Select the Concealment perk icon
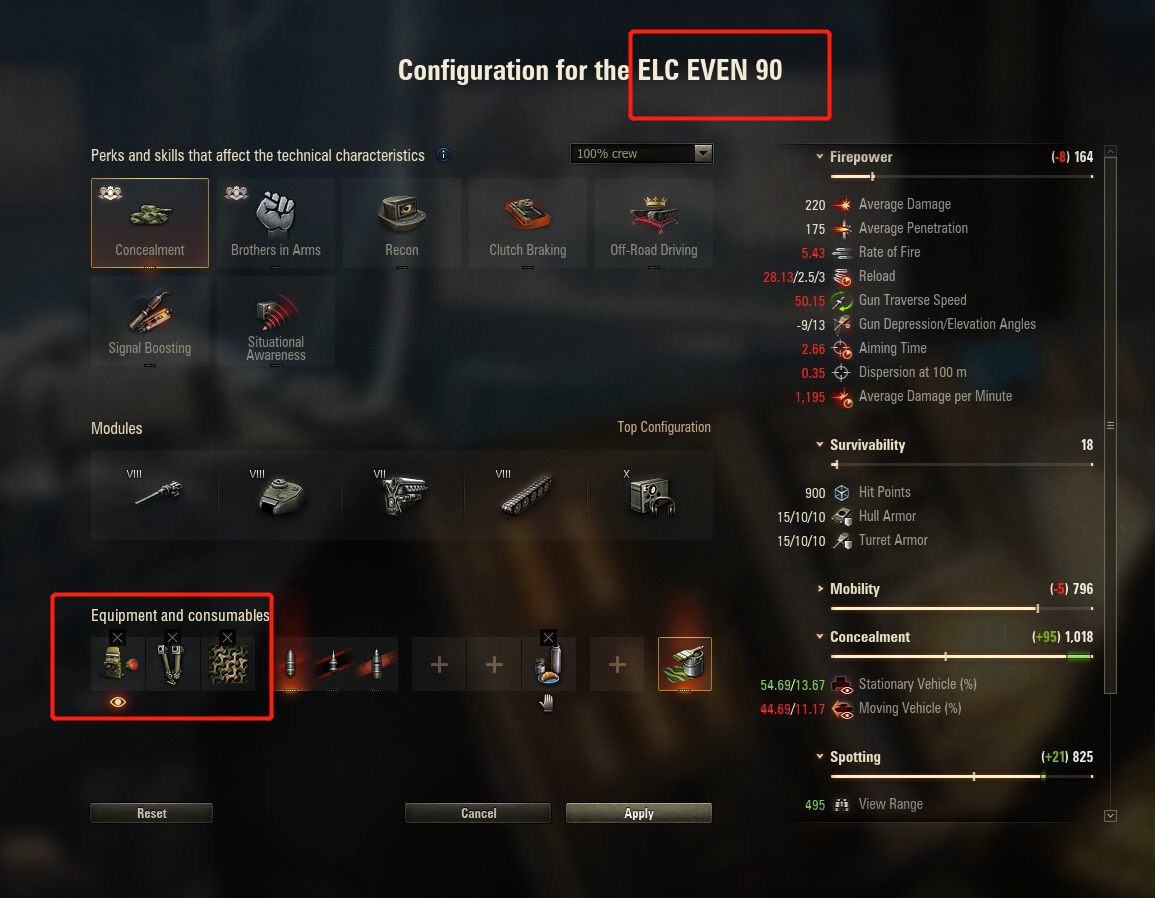This screenshot has width=1155, height=898. click(x=150, y=222)
